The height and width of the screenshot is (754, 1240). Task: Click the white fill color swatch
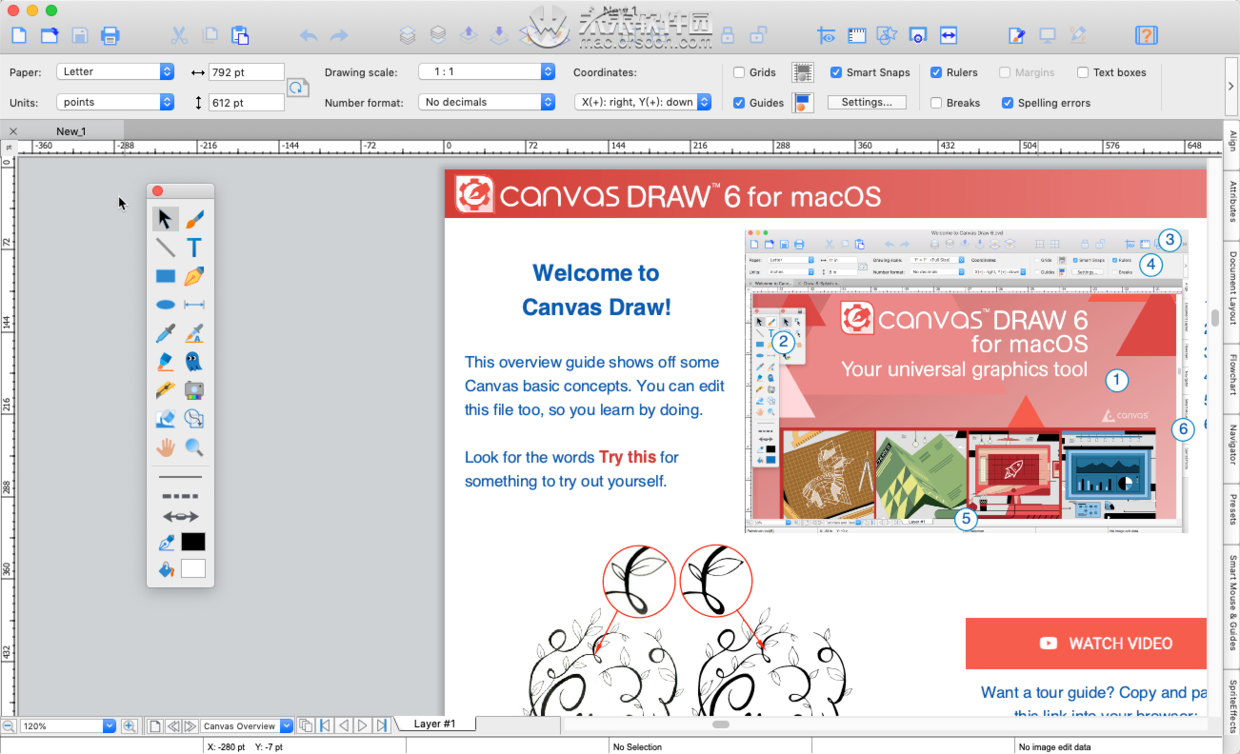pos(193,569)
